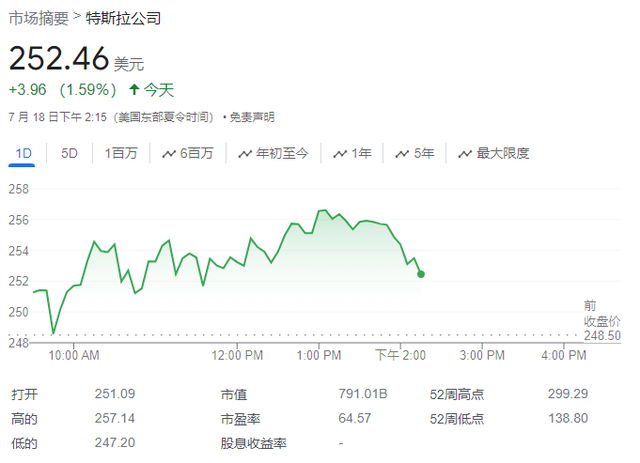
Task: Click the trend icon beside 年初至今
Action: pyautogui.click(x=245, y=154)
